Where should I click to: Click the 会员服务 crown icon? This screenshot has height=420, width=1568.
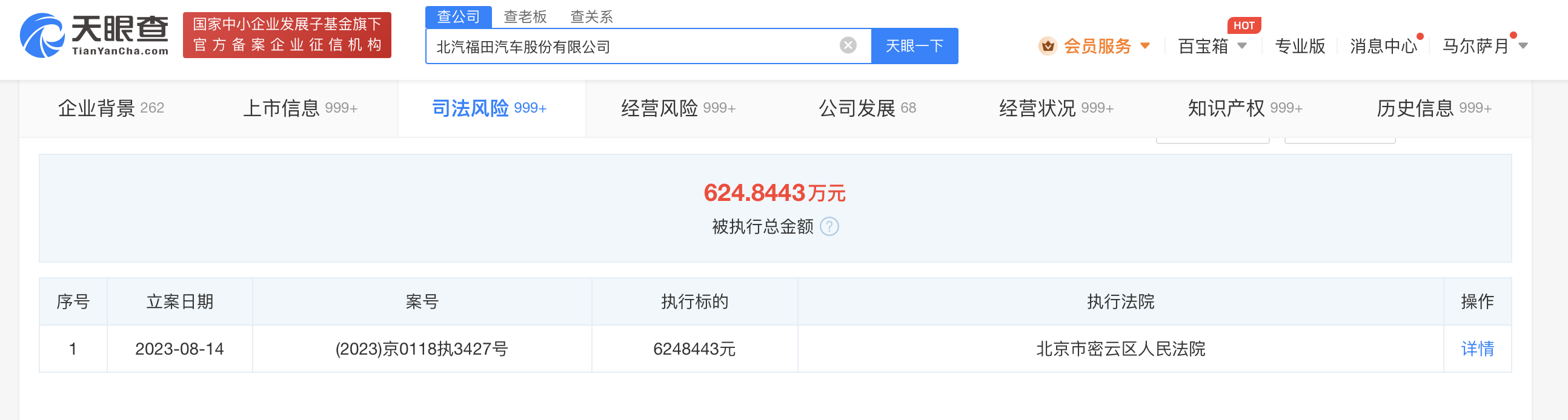[1048, 45]
